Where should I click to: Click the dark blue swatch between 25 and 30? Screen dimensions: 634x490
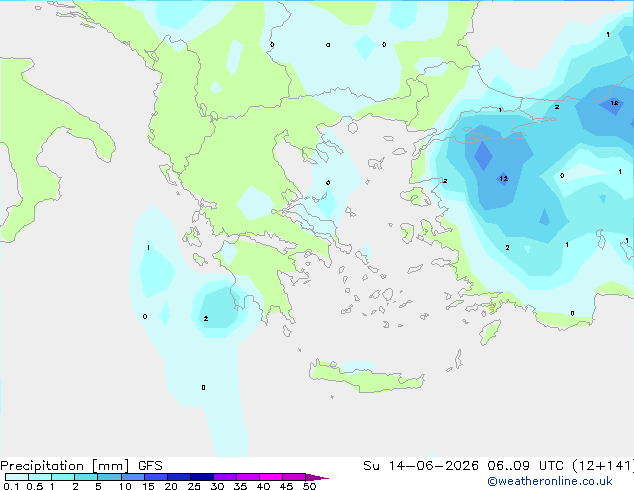click(x=202, y=477)
